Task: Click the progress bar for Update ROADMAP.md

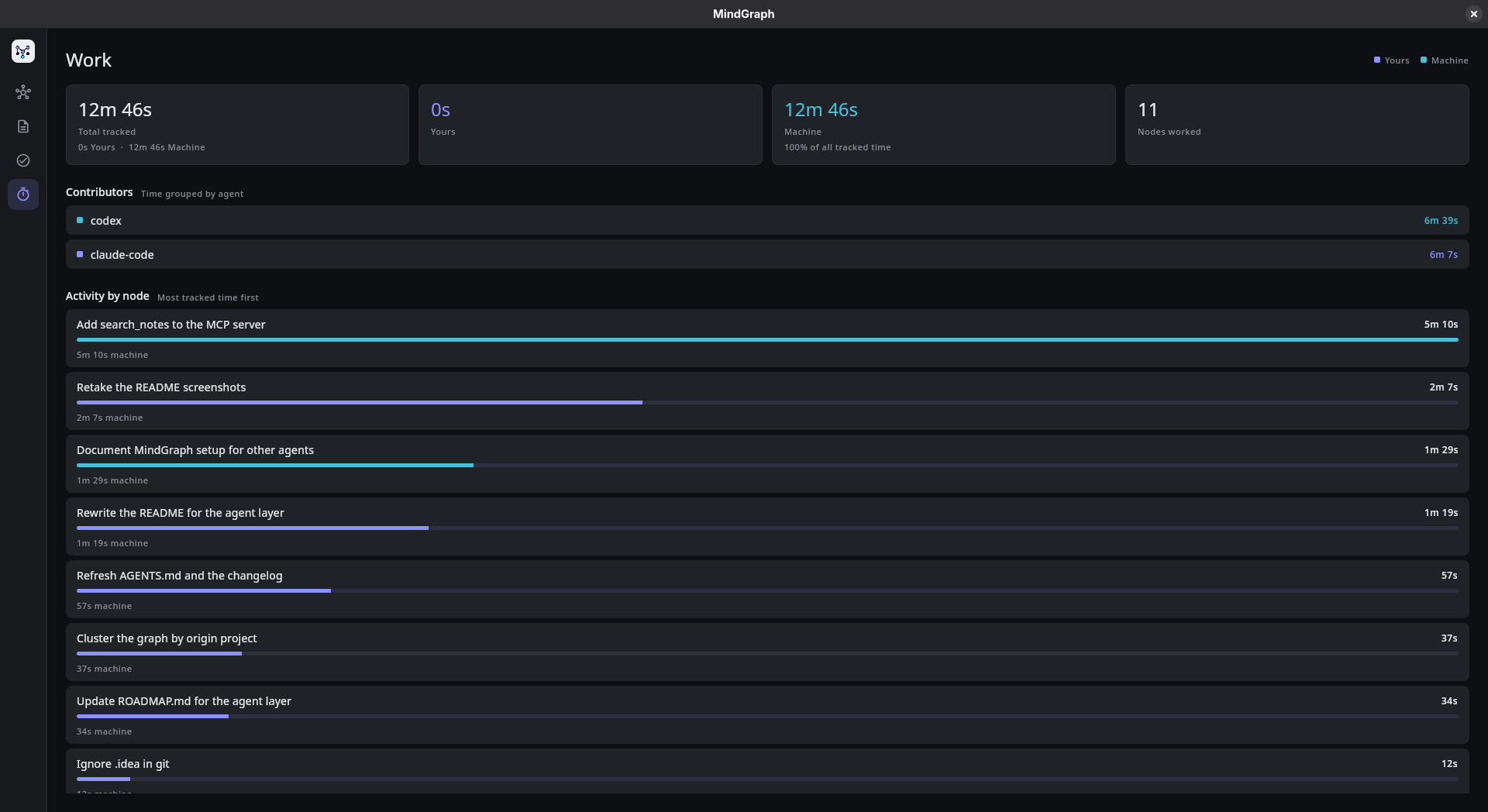Action: pyautogui.click(x=767, y=716)
